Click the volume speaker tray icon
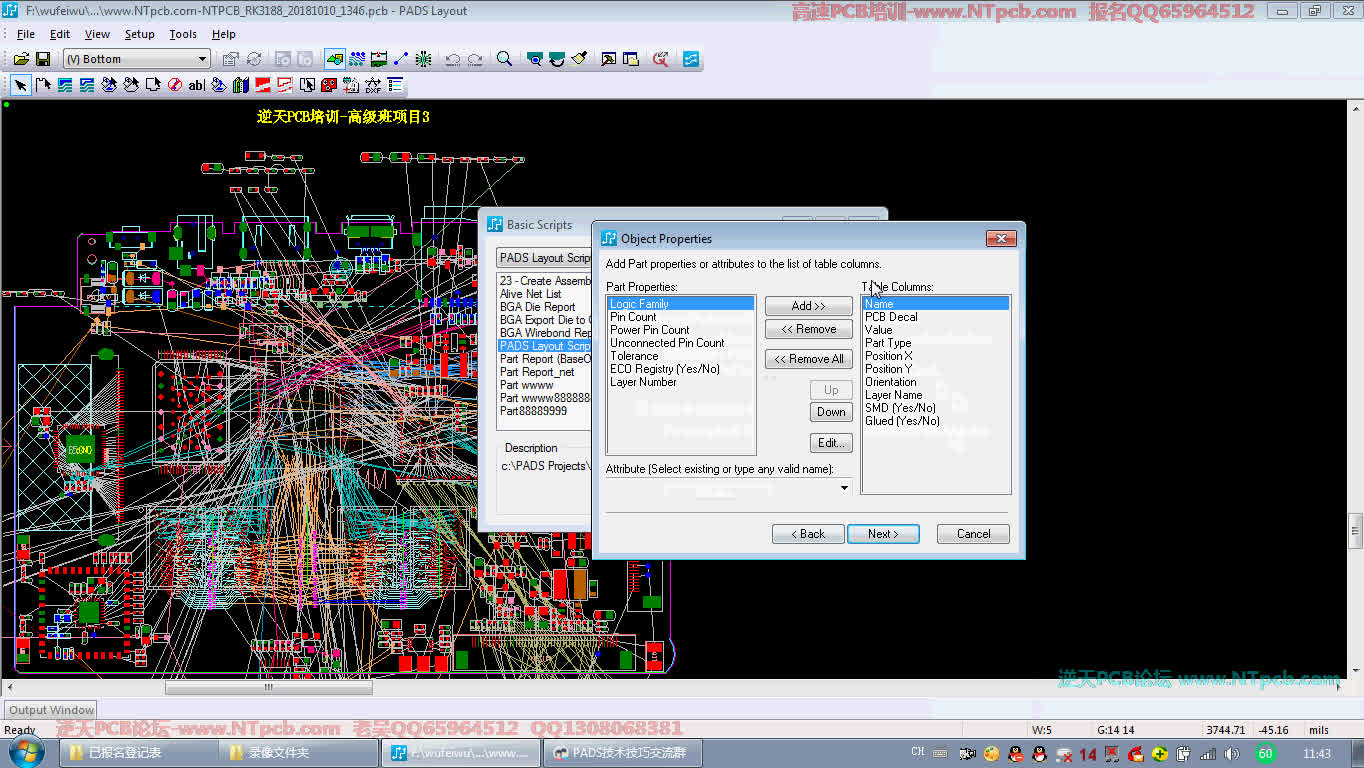 tap(1232, 753)
